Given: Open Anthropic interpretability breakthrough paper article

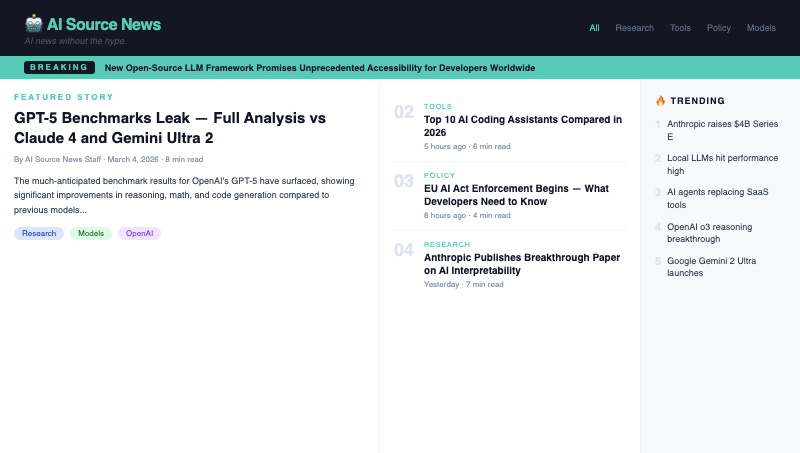Looking at the screenshot, I should (x=514, y=263).
